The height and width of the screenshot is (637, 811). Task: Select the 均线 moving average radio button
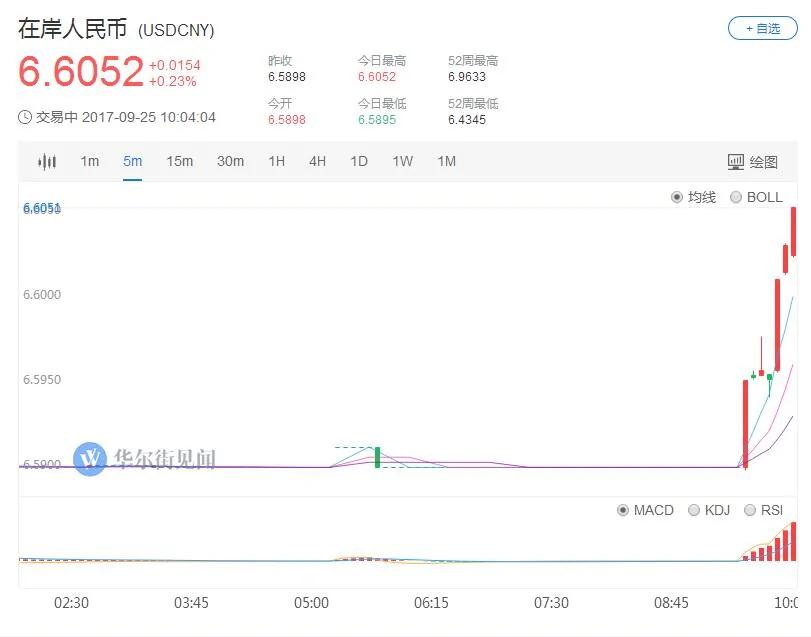[x=677, y=197]
